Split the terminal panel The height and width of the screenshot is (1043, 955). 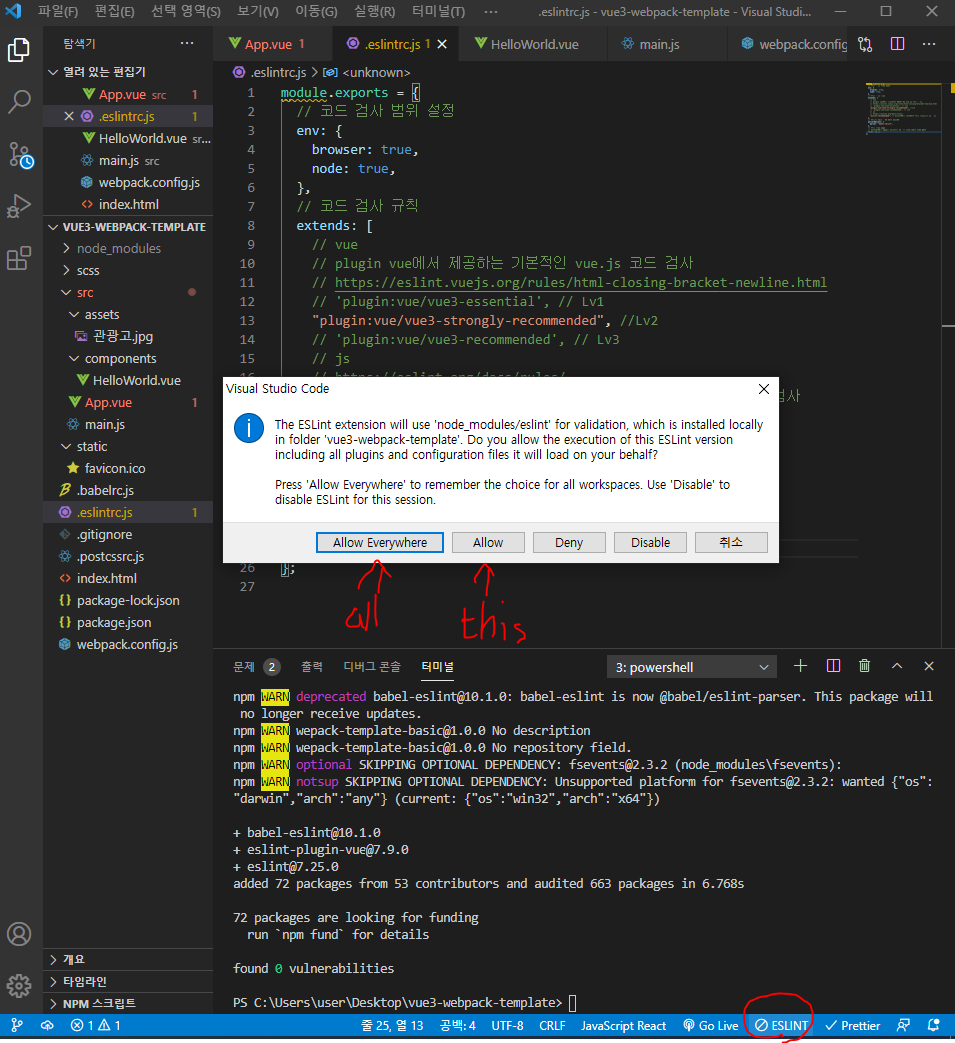click(833, 666)
